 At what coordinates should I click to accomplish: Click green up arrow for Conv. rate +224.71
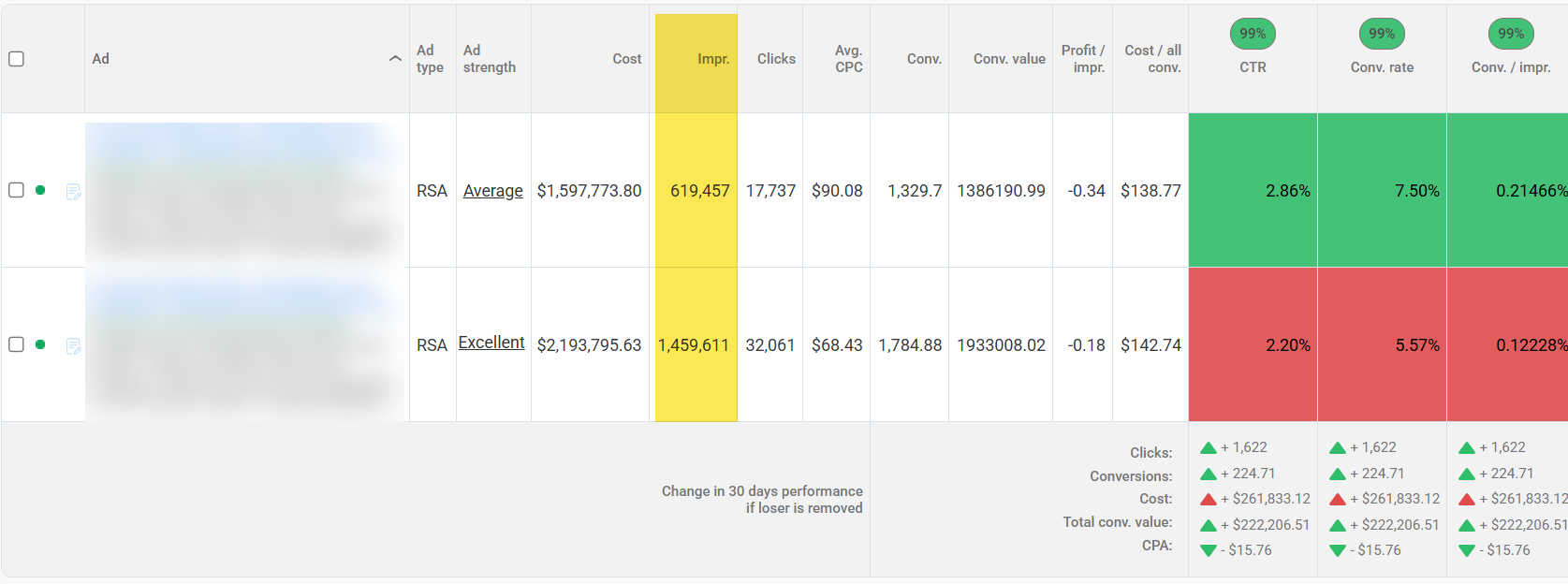(x=1338, y=474)
